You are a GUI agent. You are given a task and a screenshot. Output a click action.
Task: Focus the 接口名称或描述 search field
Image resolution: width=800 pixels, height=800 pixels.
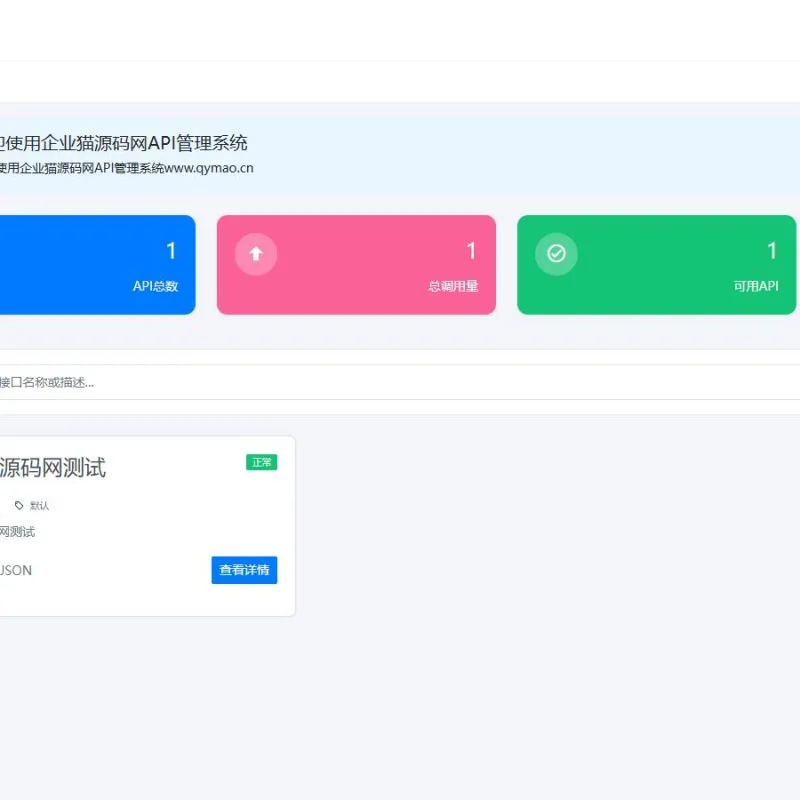(x=400, y=382)
